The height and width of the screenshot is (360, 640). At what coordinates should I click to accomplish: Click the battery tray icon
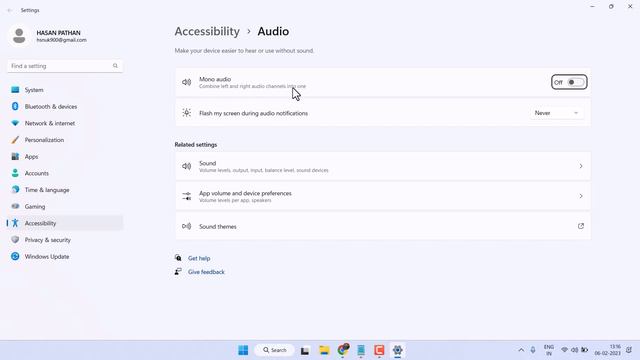pyautogui.click(x=584, y=350)
